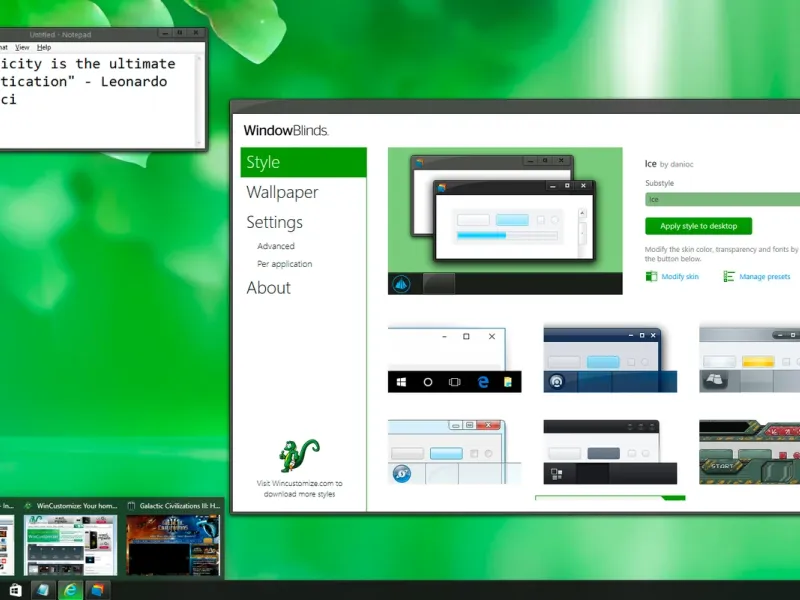Click the WinCustomize gecko mascot icon

click(299, 456)
